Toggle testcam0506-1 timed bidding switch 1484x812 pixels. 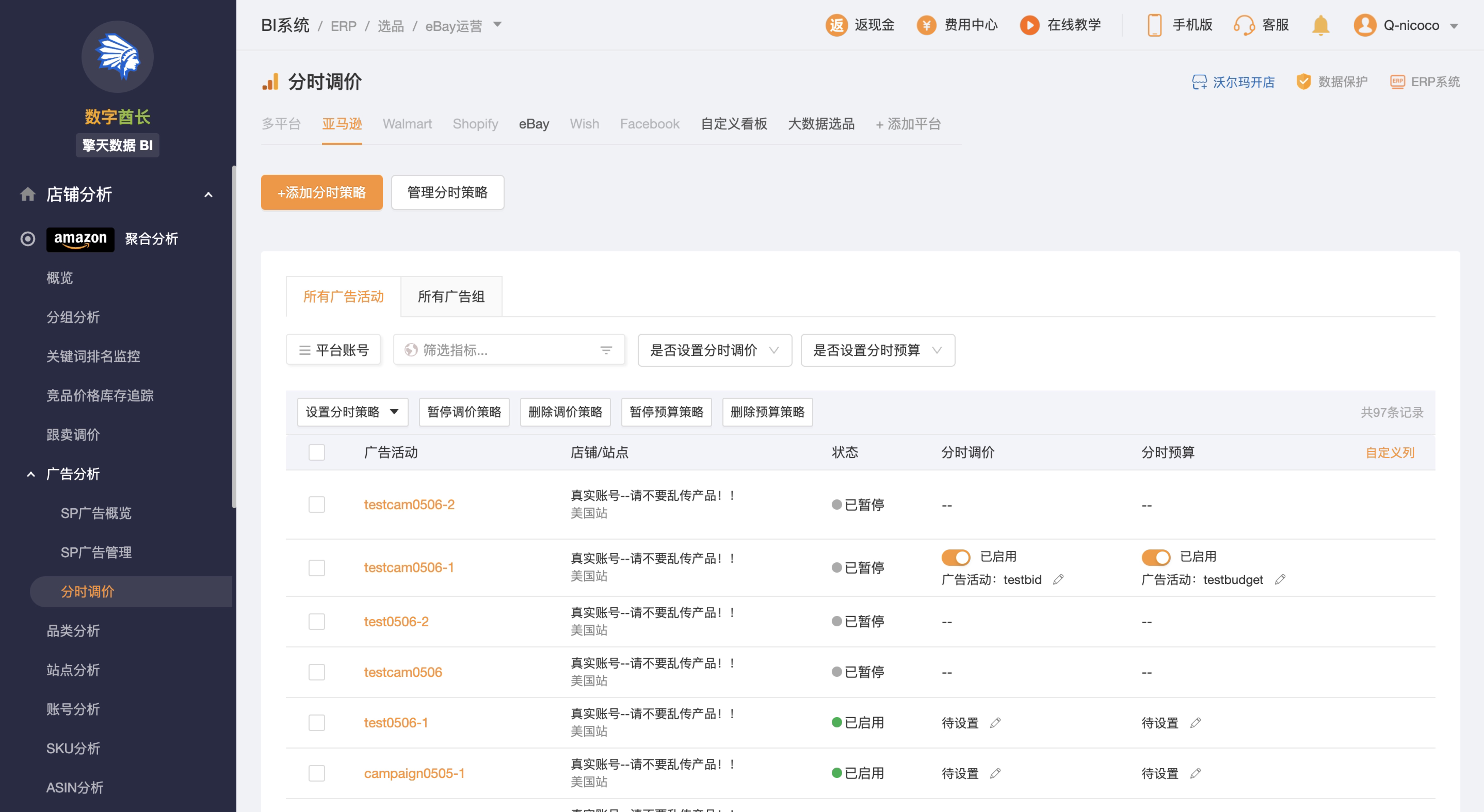[x=955, y=557]
